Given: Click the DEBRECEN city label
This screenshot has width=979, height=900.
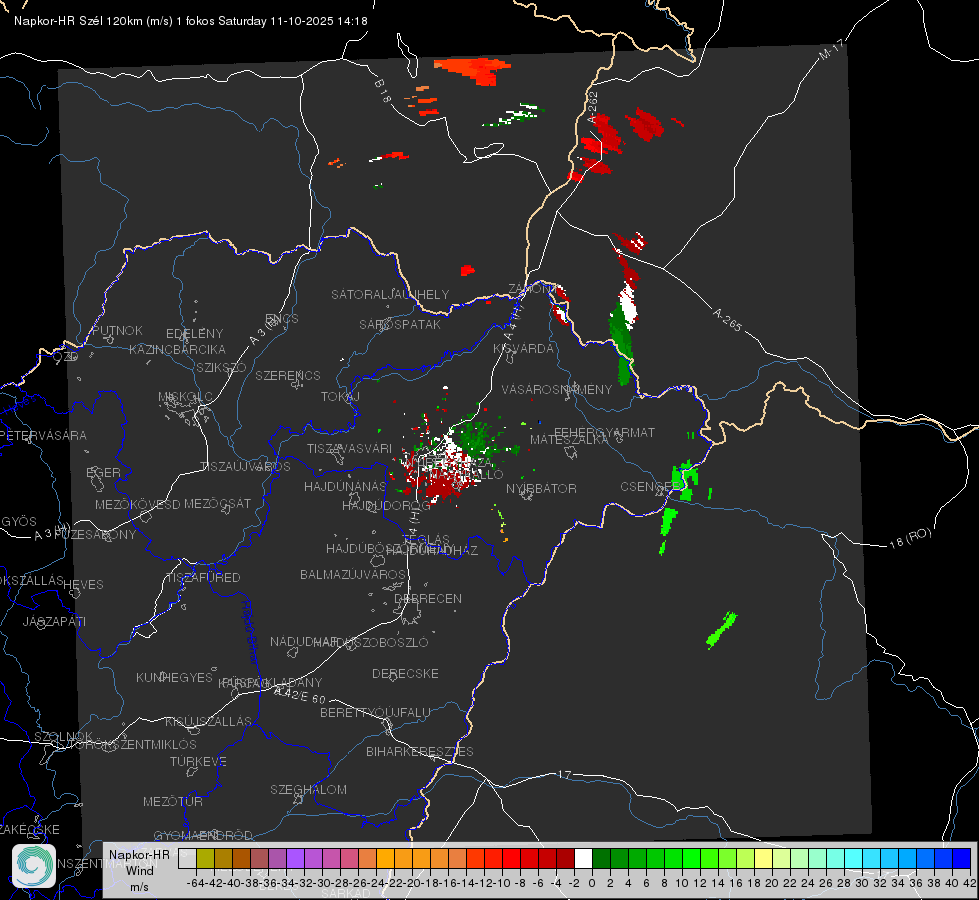Looking at the screenshot, I should click(x=428, y=598).
